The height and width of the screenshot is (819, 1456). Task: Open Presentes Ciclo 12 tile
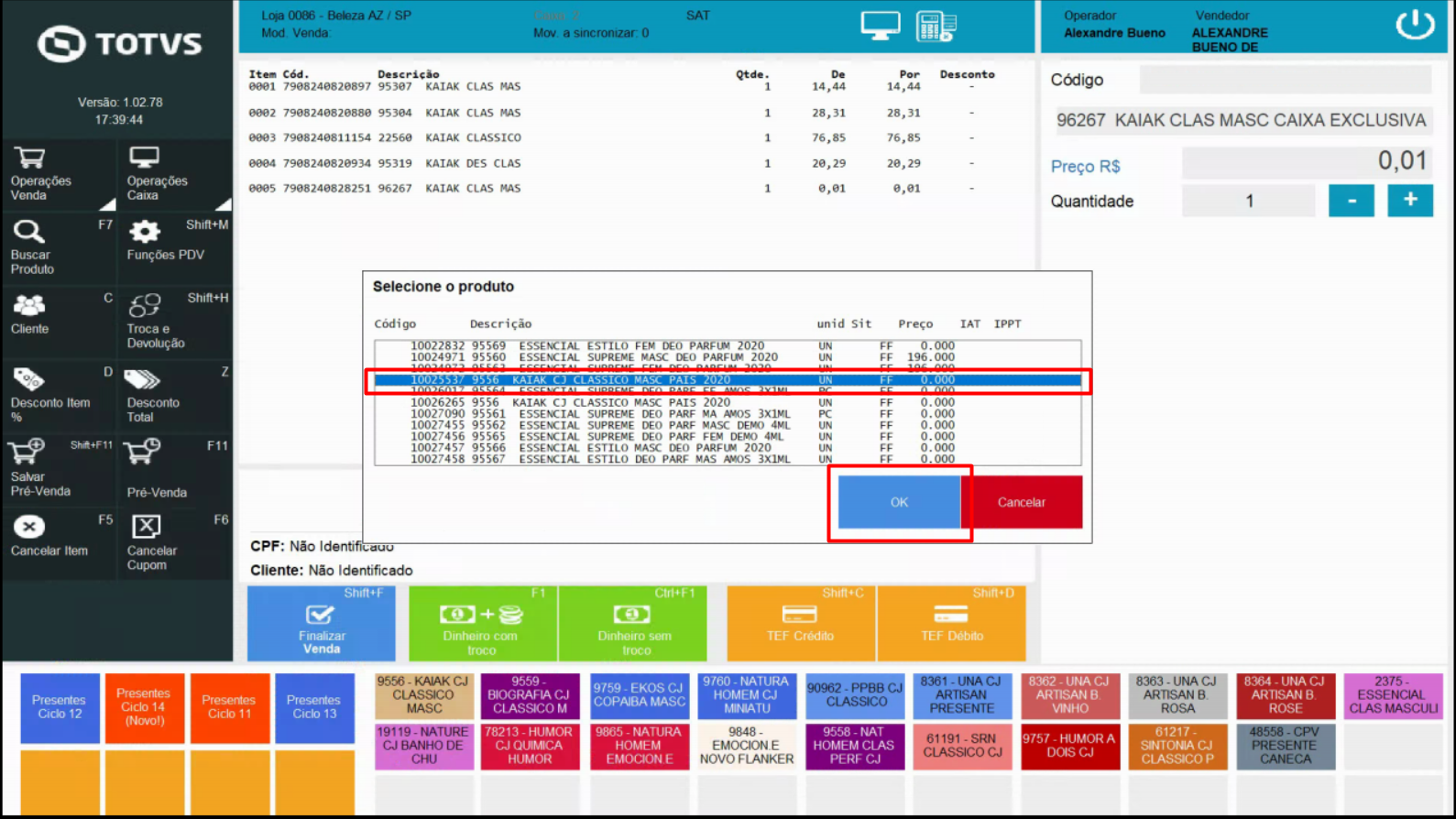60,708
